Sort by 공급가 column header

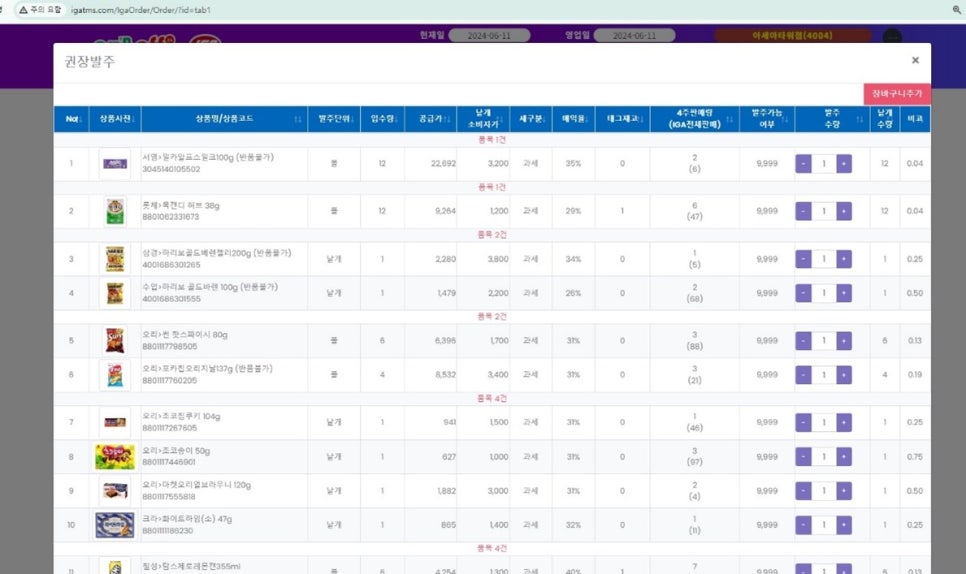(431, 119)
